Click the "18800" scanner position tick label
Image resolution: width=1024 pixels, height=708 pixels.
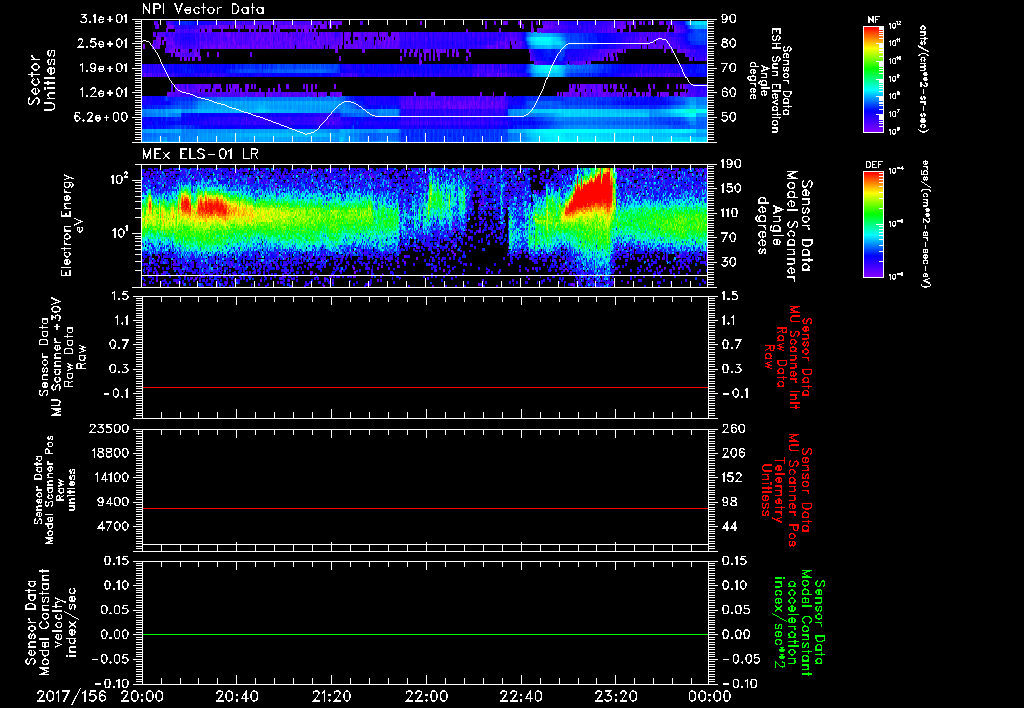[110, 453]
